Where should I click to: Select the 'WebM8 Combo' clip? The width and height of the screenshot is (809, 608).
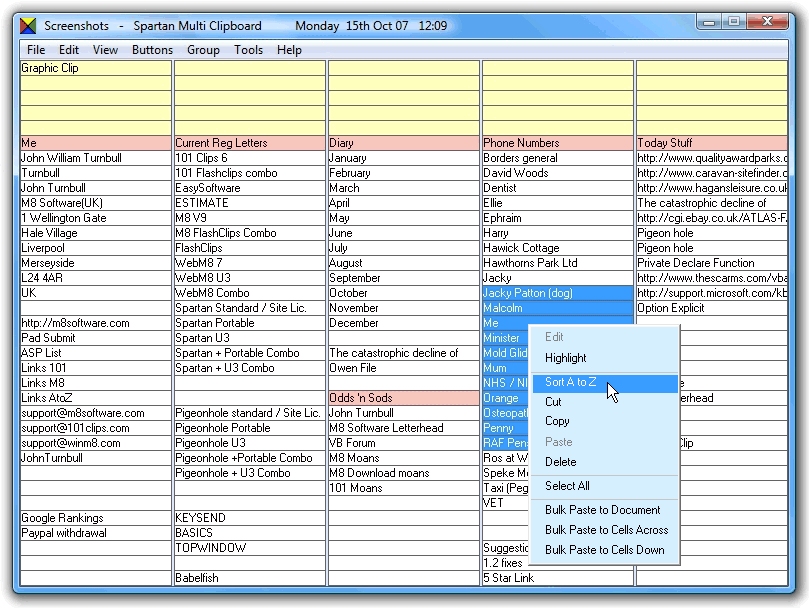pos(250,293)
